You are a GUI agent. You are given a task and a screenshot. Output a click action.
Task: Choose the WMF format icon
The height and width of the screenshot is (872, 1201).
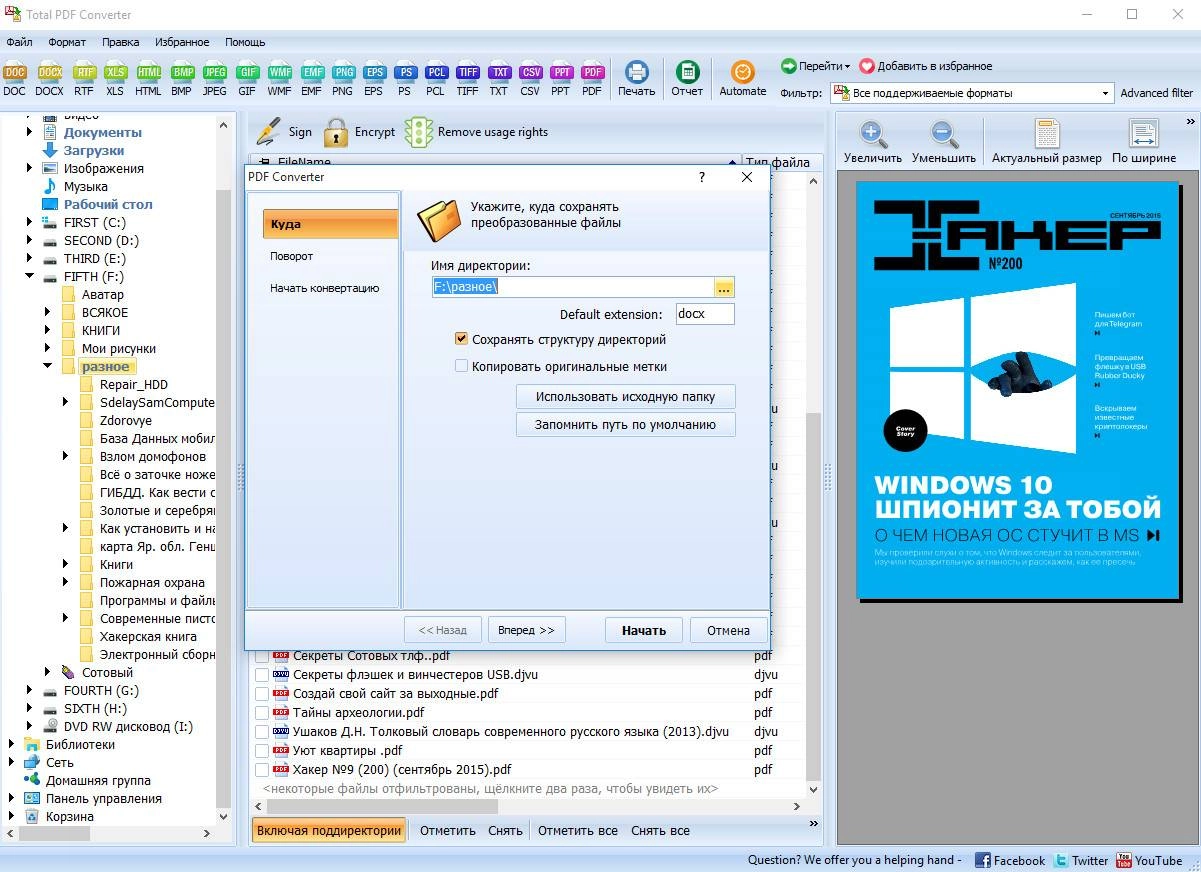[x=279, y=78]
